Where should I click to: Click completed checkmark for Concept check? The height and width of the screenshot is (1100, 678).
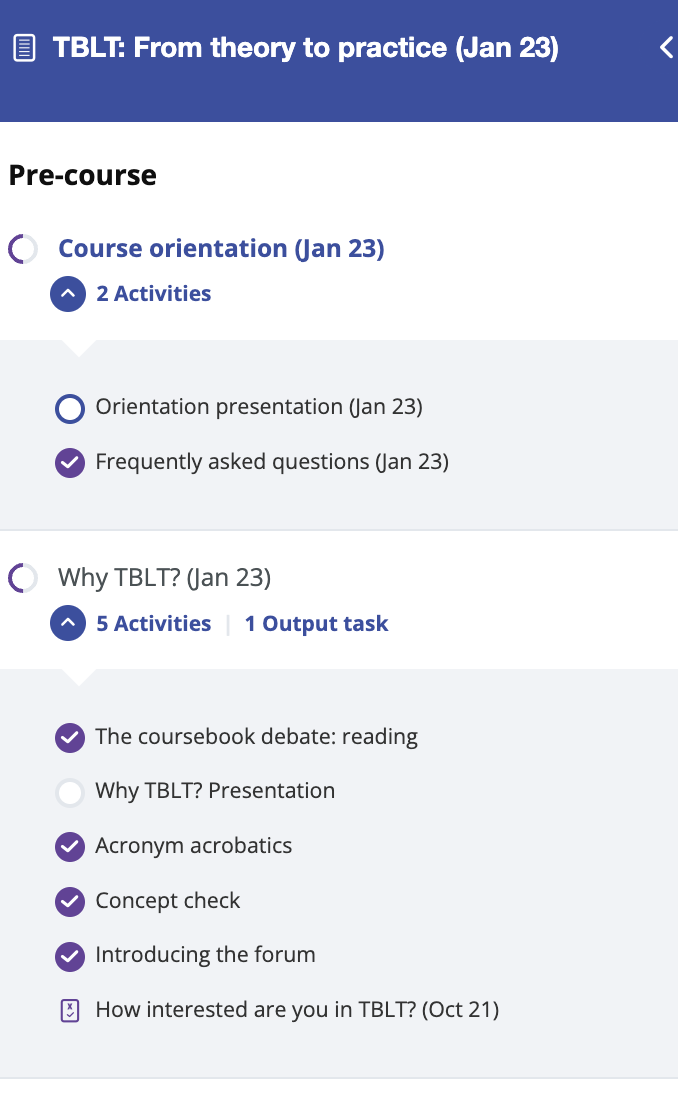[70, 901]
